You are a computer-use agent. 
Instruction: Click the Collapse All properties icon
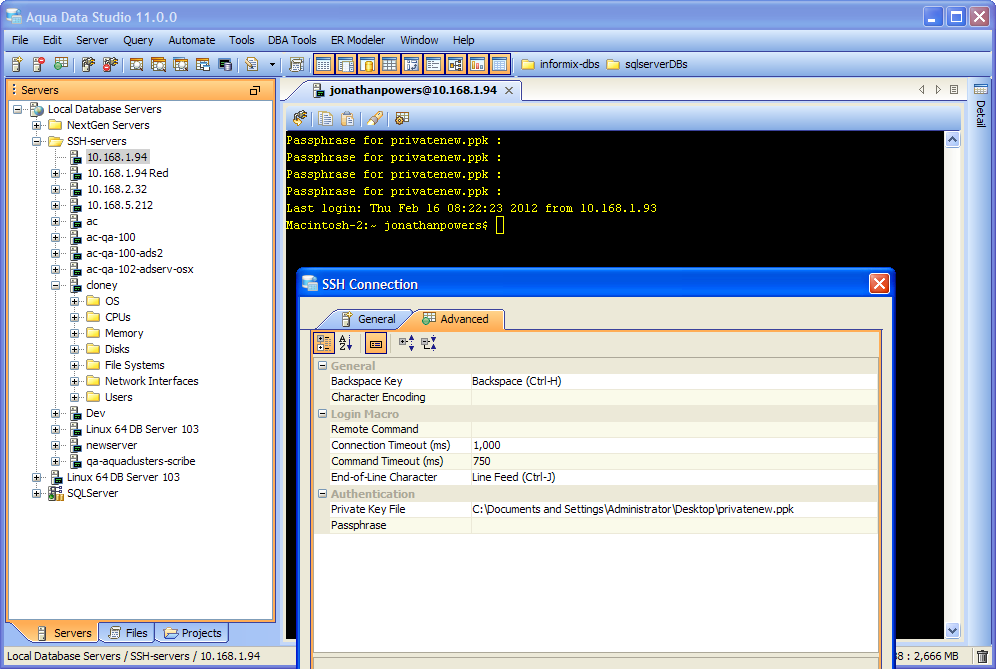[x=429, y=343]
